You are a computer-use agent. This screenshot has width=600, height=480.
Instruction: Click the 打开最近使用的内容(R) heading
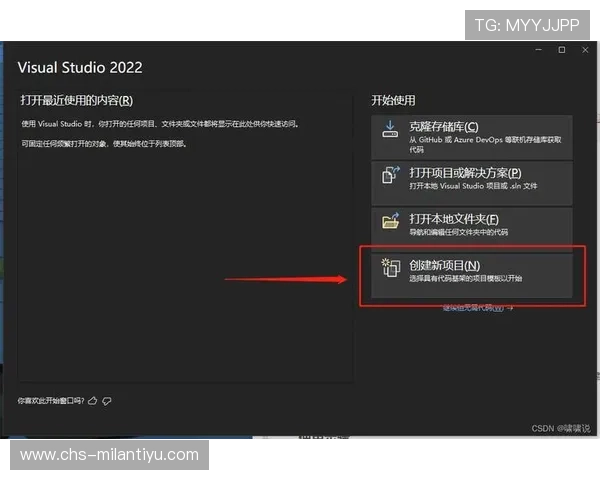pos(76,101)
